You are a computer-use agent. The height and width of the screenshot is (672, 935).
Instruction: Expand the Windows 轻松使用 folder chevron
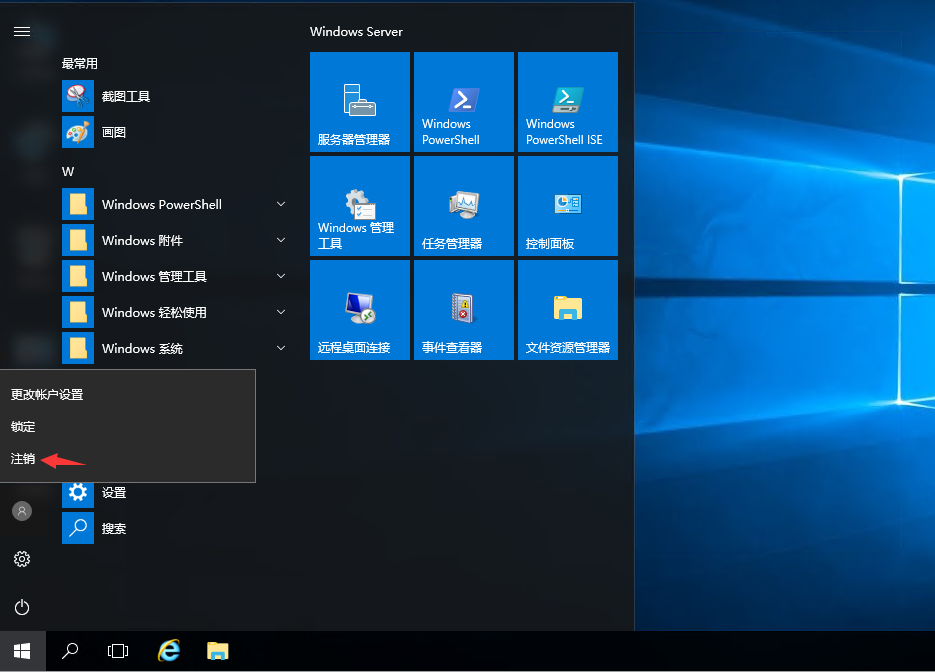click(x=281, y=312)
